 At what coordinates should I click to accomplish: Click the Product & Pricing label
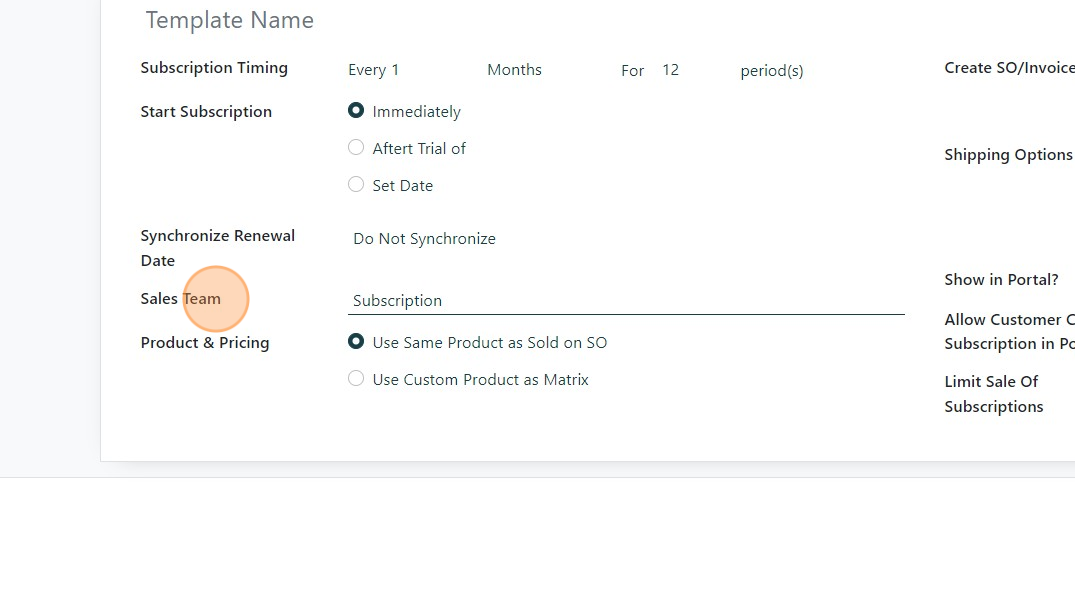point(205,343)
